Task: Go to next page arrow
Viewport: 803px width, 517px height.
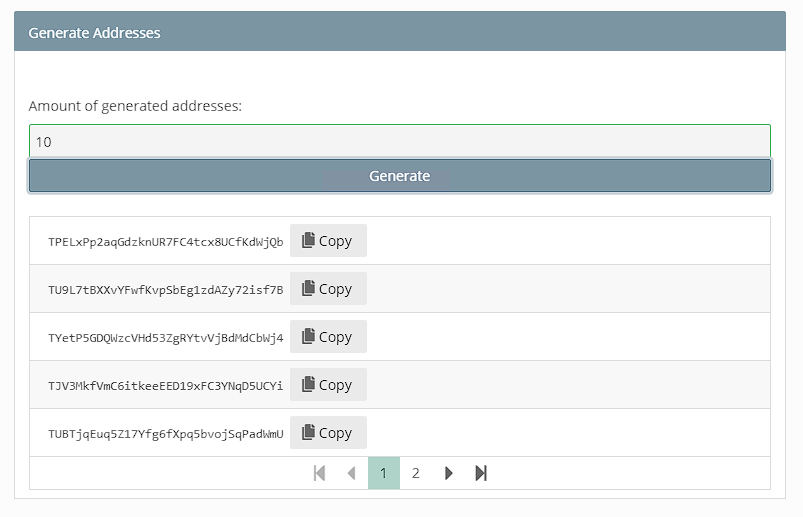Action: (x=449, y=473)
